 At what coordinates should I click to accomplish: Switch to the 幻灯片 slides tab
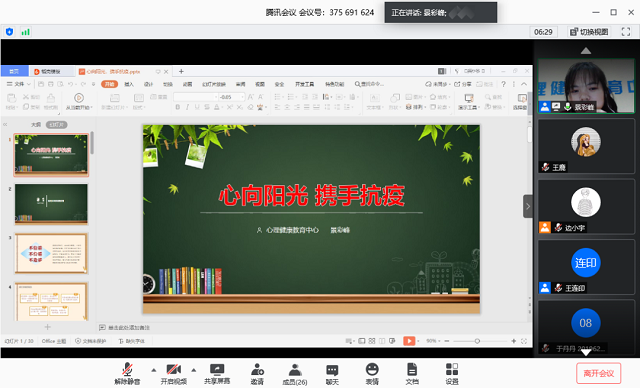[56, 124]
